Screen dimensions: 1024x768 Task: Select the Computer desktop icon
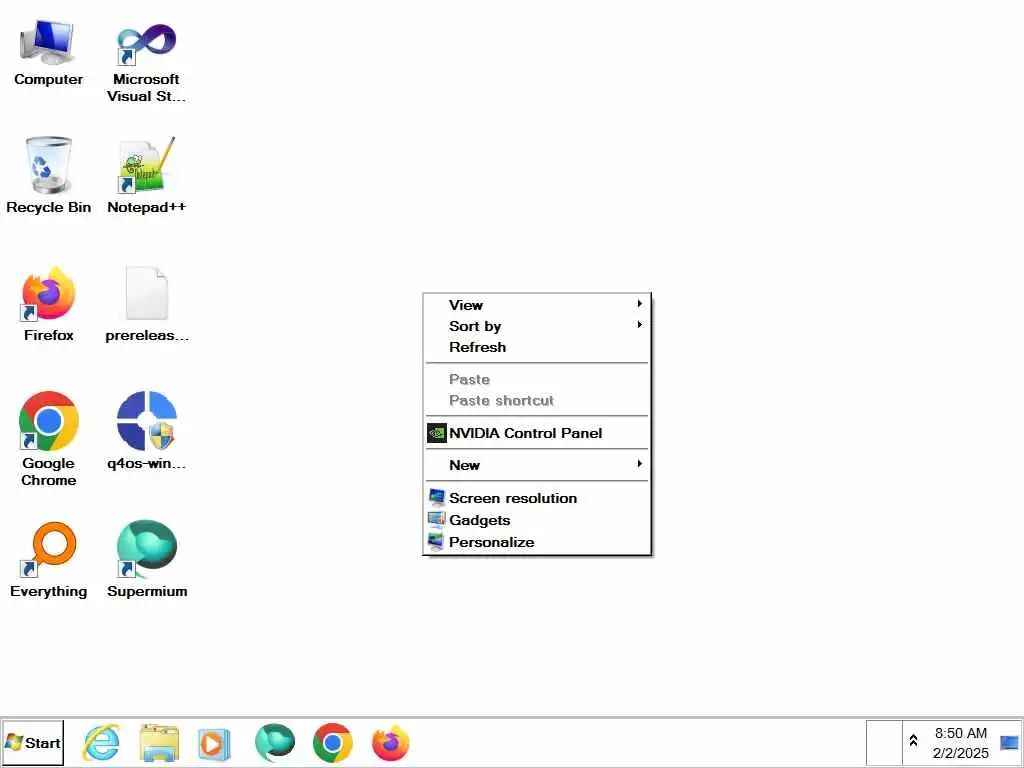click(x=48, y=54)
